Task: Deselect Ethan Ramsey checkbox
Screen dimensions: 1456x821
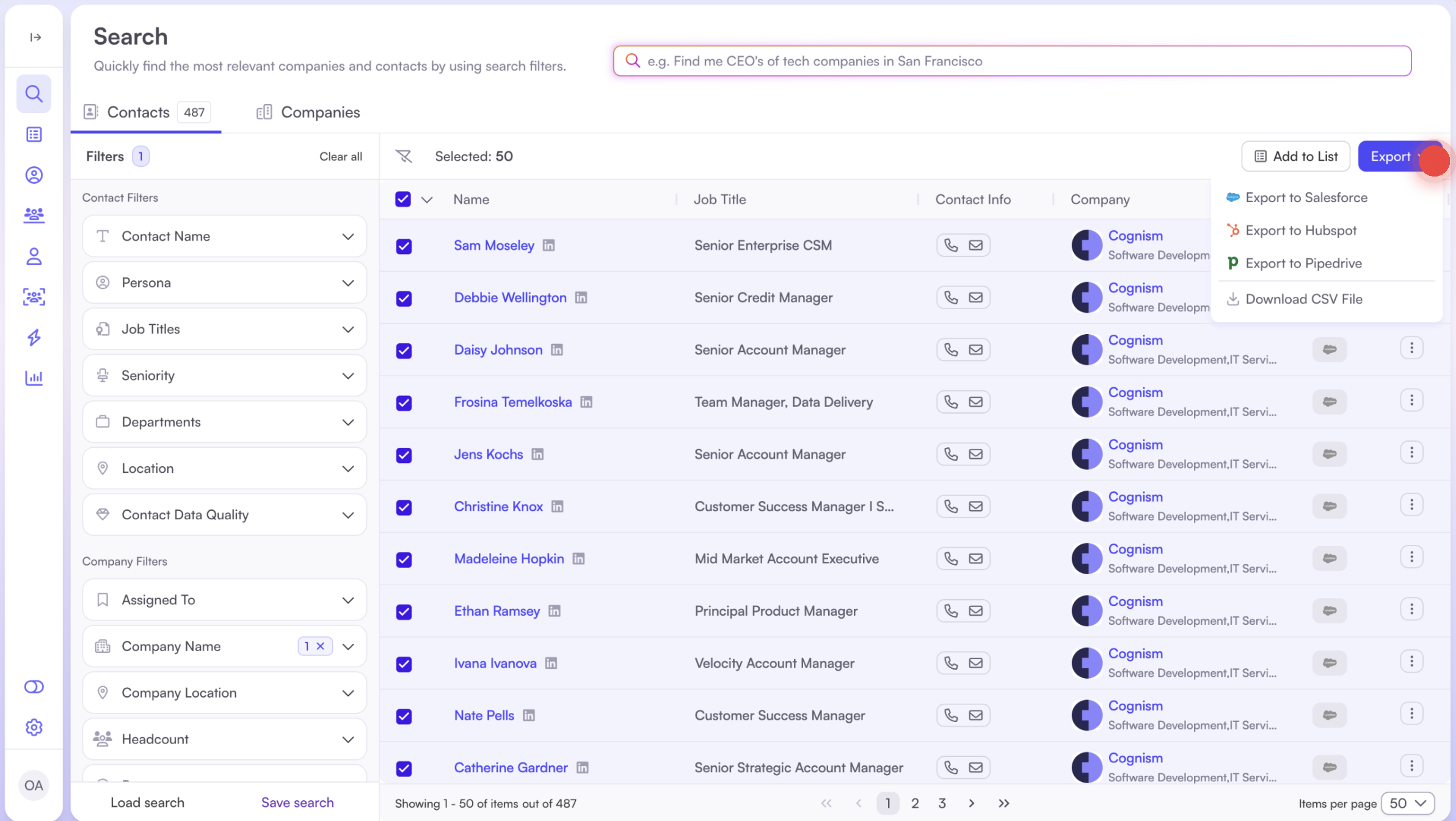Action: pos(404,611)
